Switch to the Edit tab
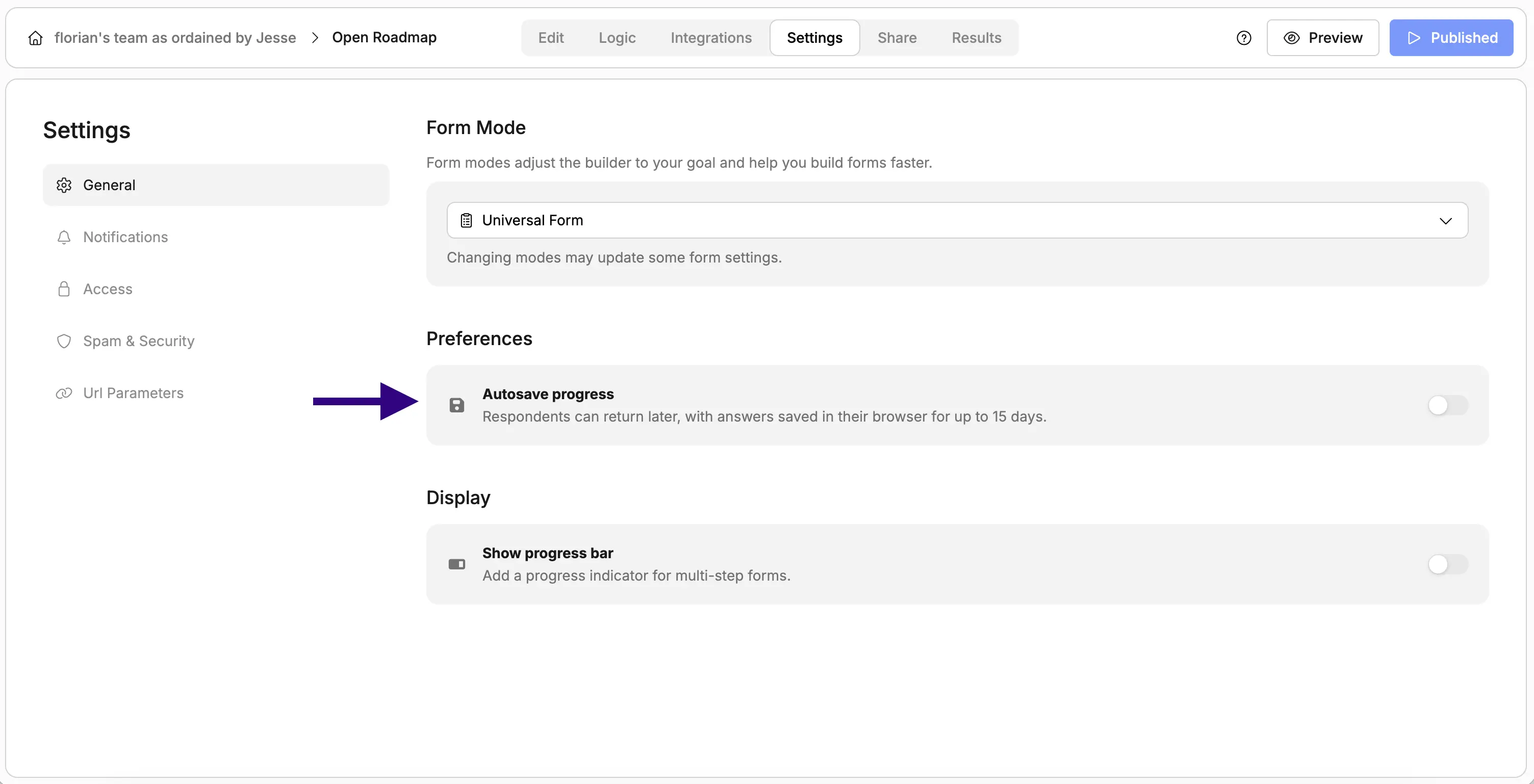Screen dimensions: 1534x784 [x=551, y=38]
